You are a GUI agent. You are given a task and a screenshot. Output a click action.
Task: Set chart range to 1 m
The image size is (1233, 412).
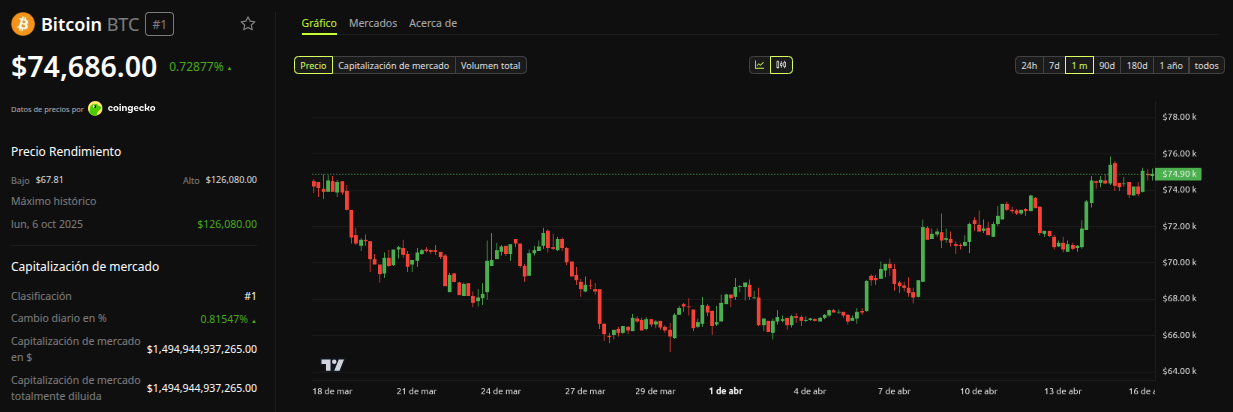1079,65
